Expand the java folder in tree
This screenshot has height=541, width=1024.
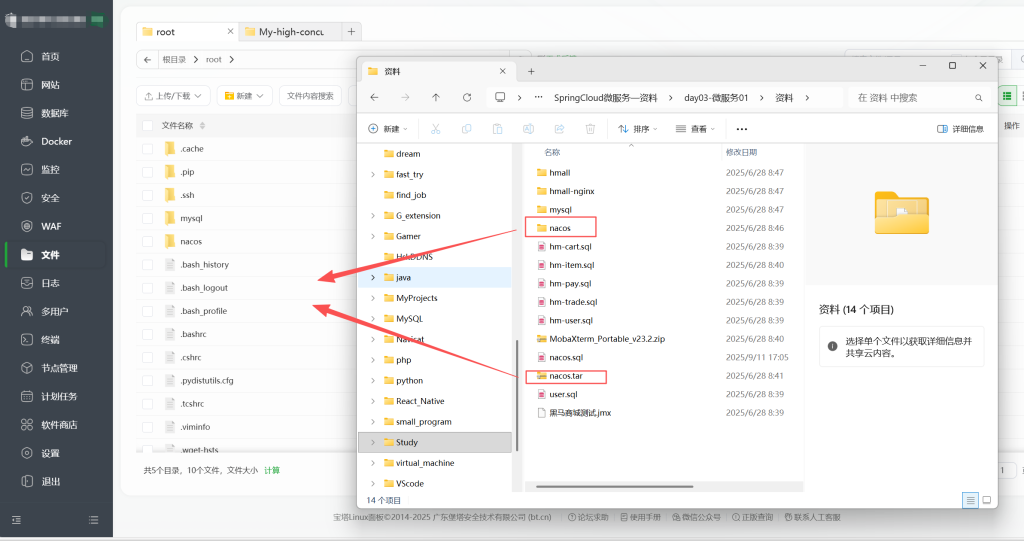(x=373, y=277)
